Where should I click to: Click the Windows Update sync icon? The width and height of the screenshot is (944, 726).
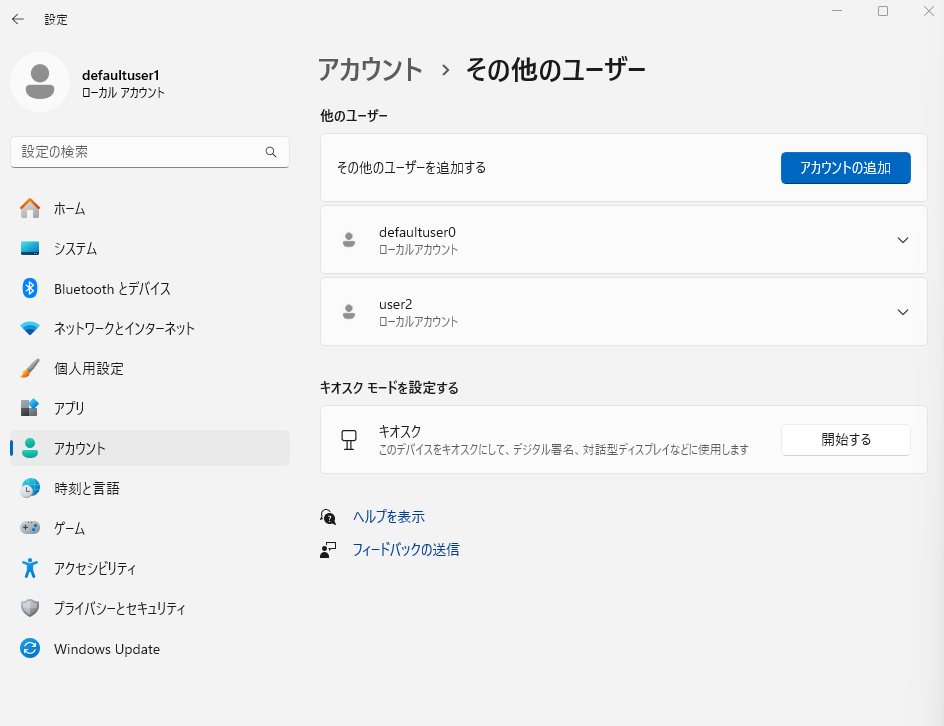(30, 649)
